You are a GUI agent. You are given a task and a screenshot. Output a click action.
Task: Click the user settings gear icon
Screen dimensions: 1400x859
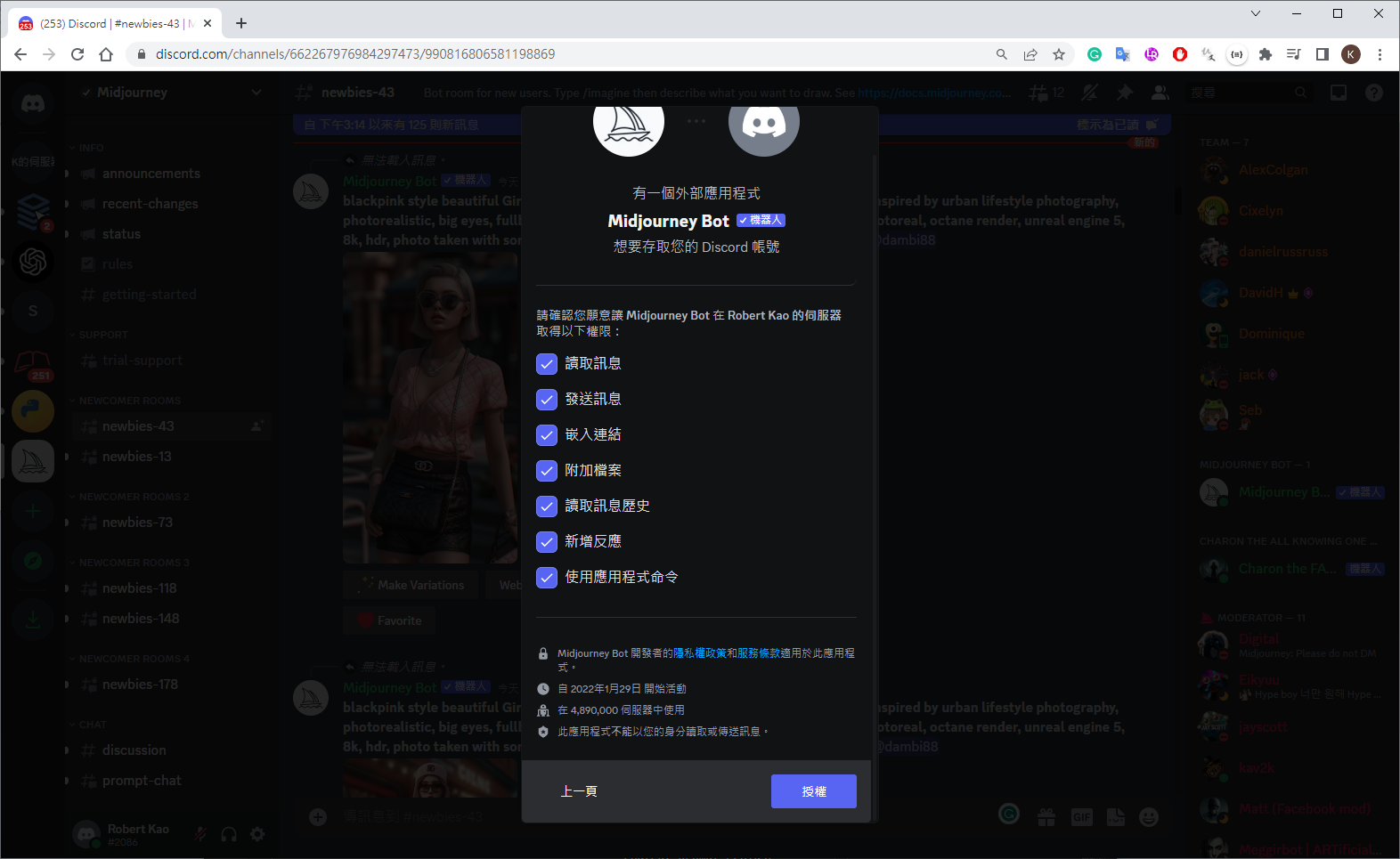coord(257,834)
